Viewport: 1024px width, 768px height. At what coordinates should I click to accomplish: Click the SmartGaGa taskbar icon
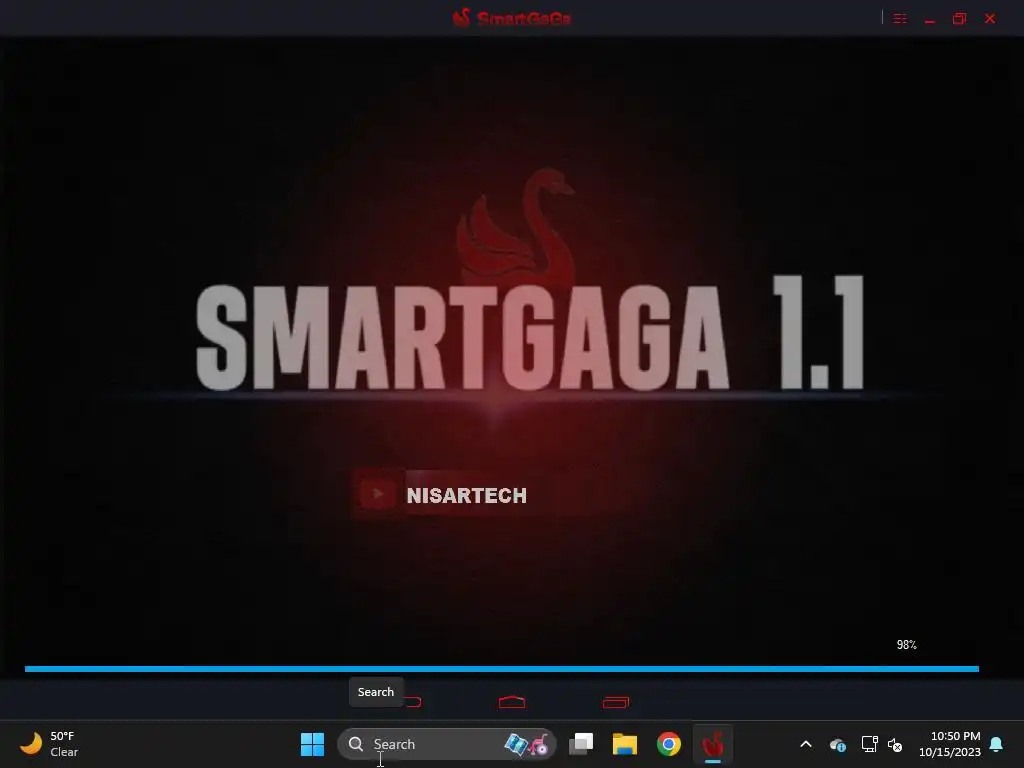(712, 744)
